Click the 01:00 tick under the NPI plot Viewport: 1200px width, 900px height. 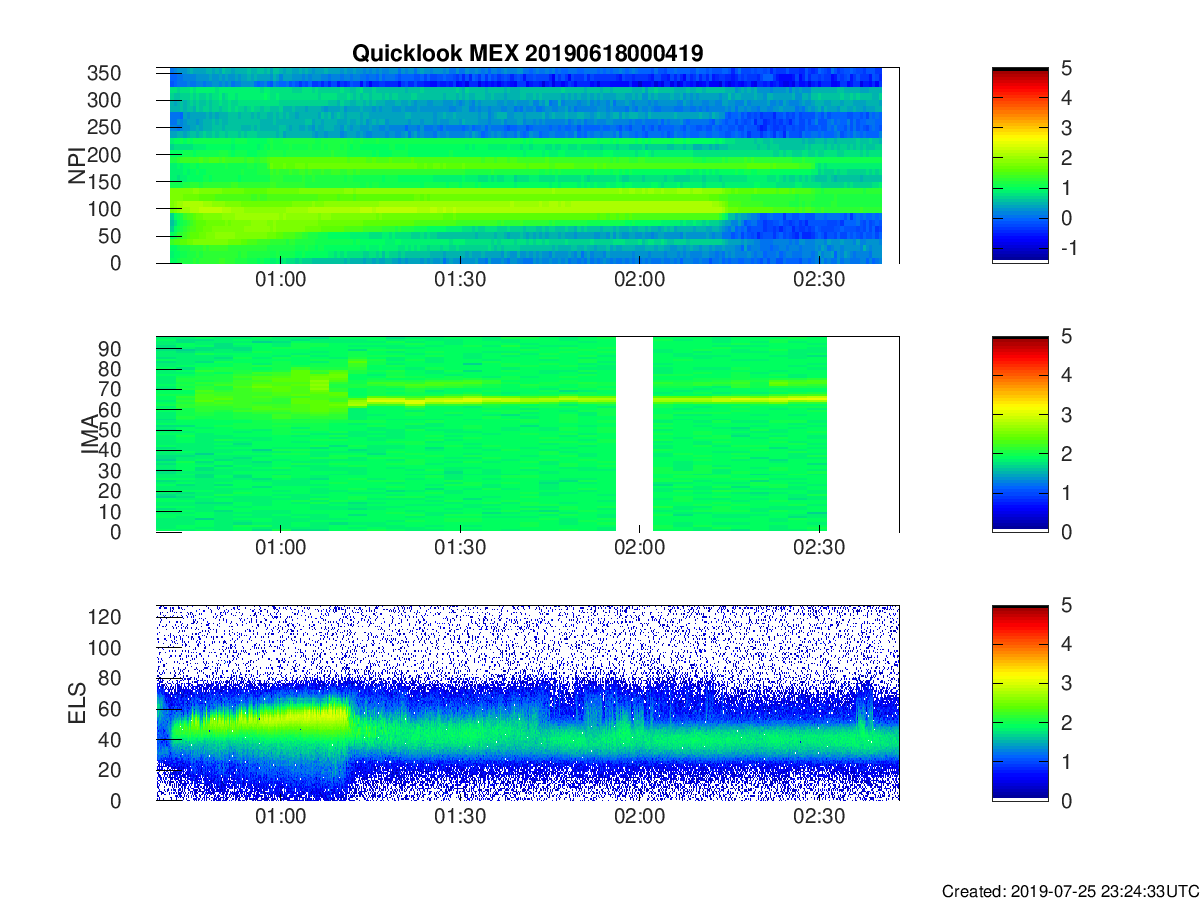pyautogui.click(x=281, y=280)
